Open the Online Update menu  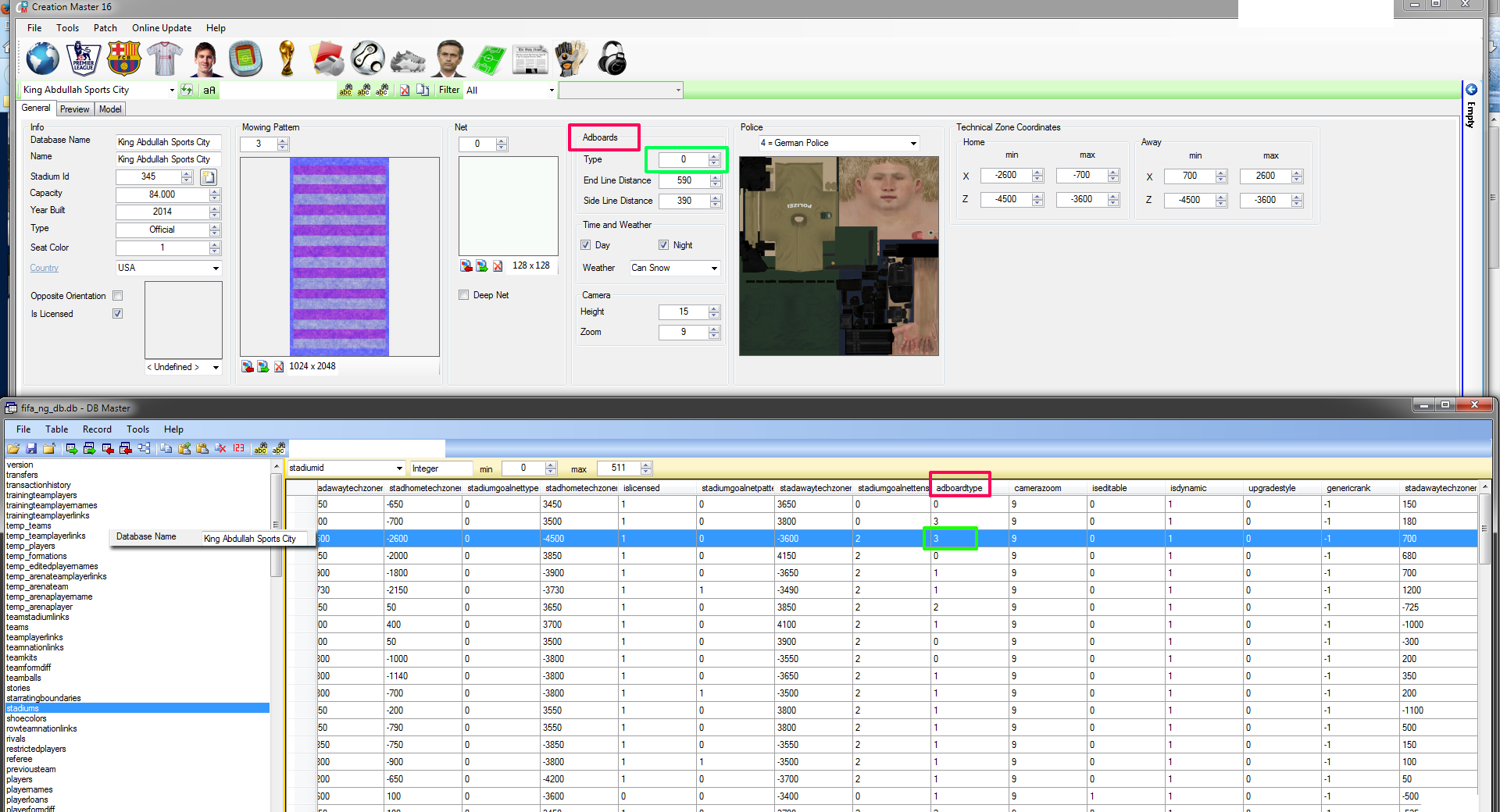pyautogui.click(x=161, y=28)
